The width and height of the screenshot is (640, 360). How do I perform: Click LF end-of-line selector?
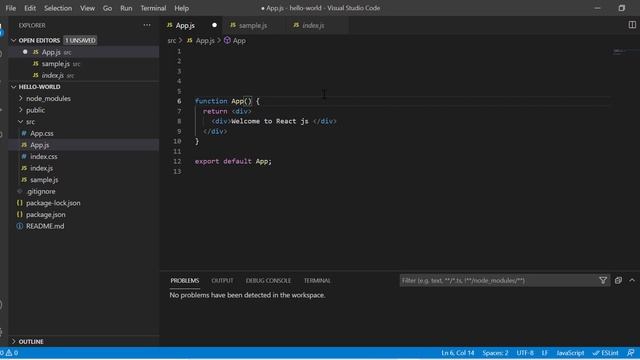[544, 353]
